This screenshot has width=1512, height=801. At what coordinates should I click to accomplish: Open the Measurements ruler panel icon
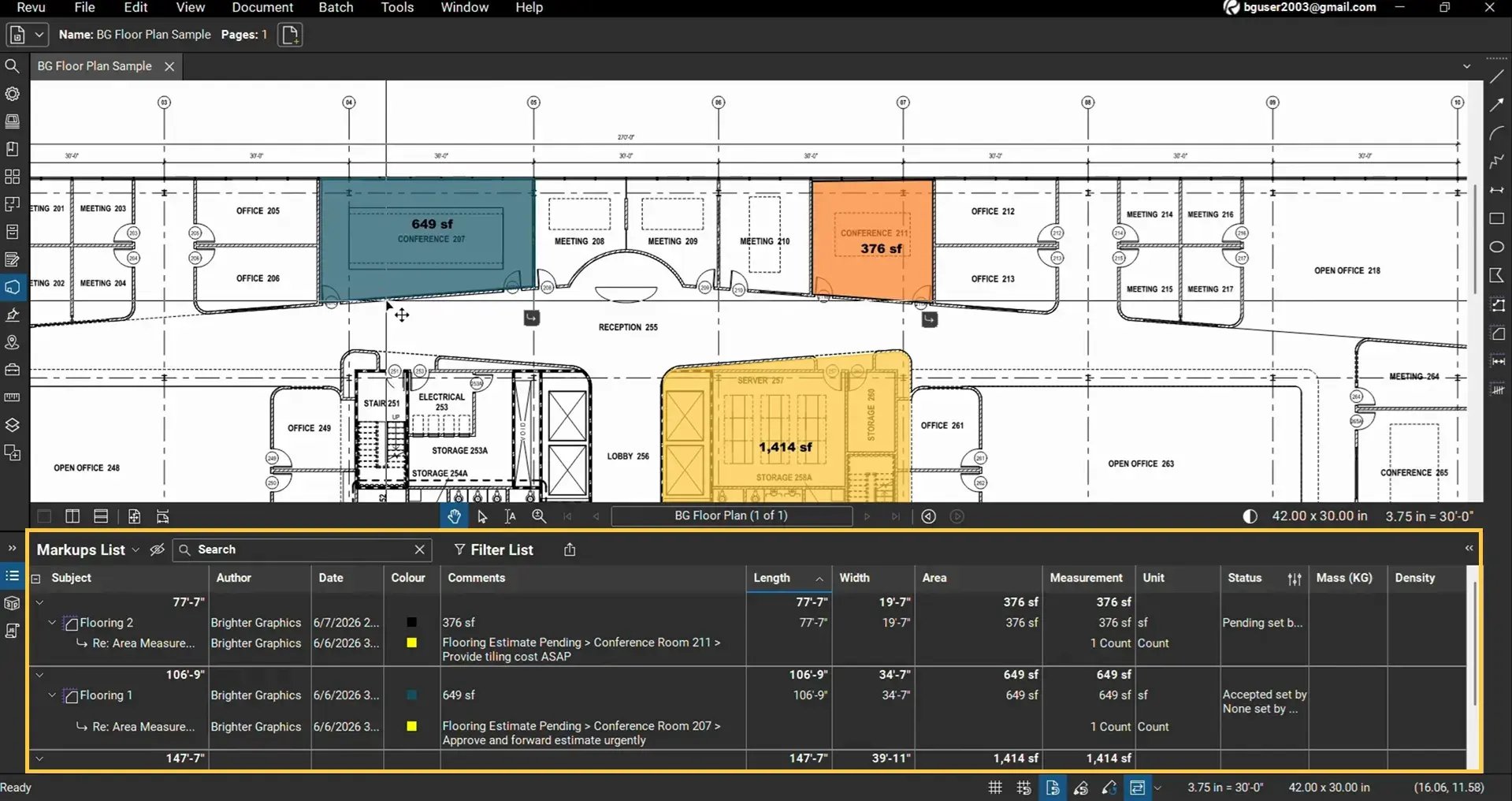12,397
